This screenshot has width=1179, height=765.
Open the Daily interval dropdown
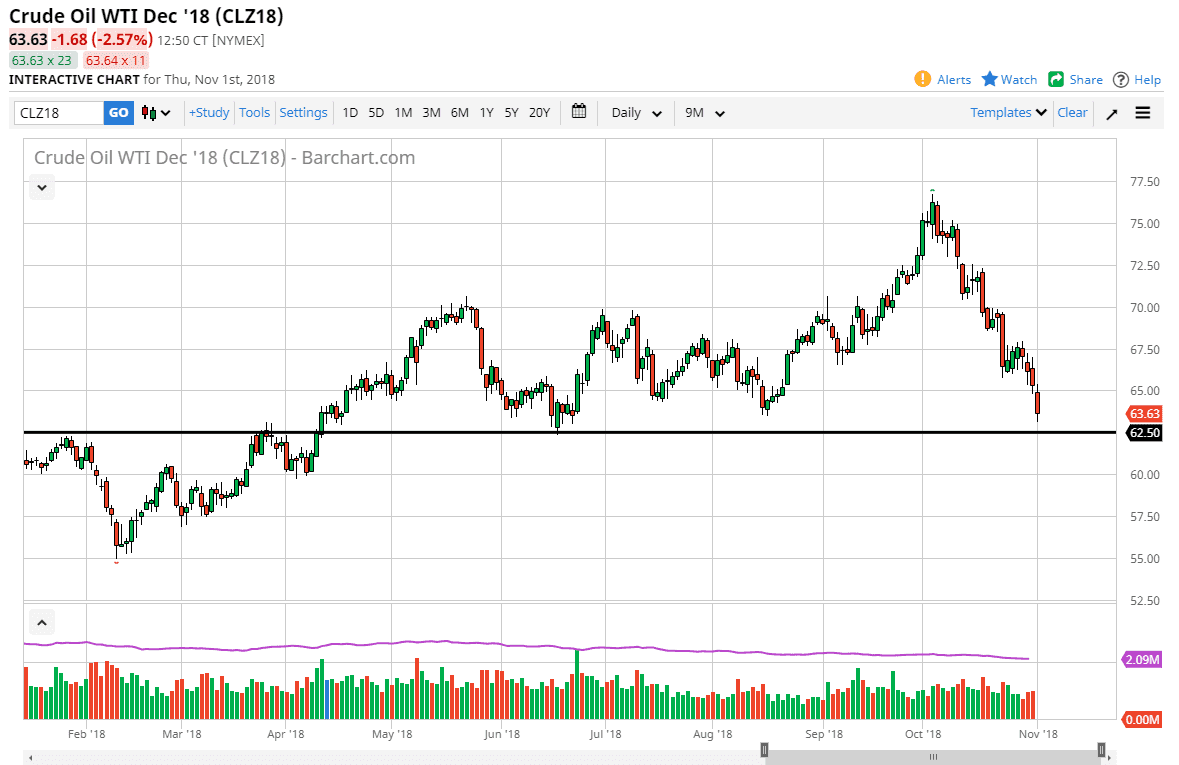pos(634,113)
